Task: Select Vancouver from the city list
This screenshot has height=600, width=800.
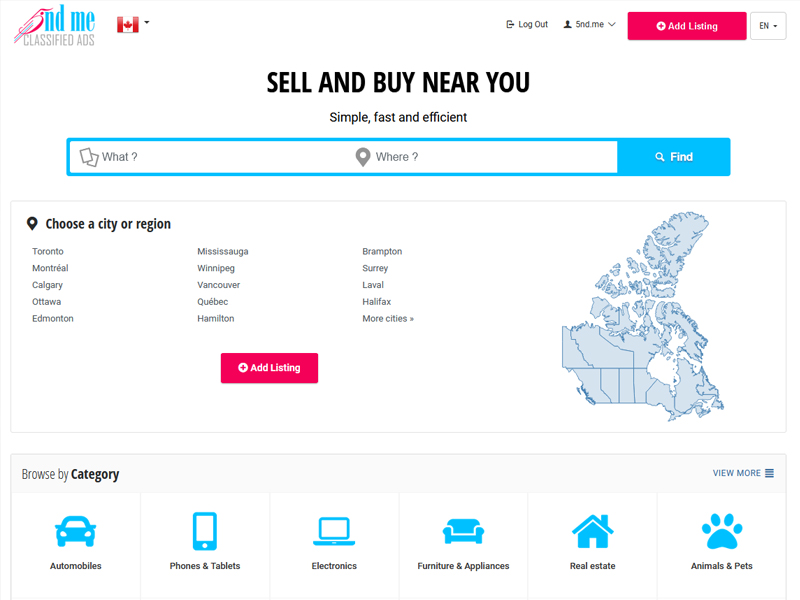Action: click(218, 285)
